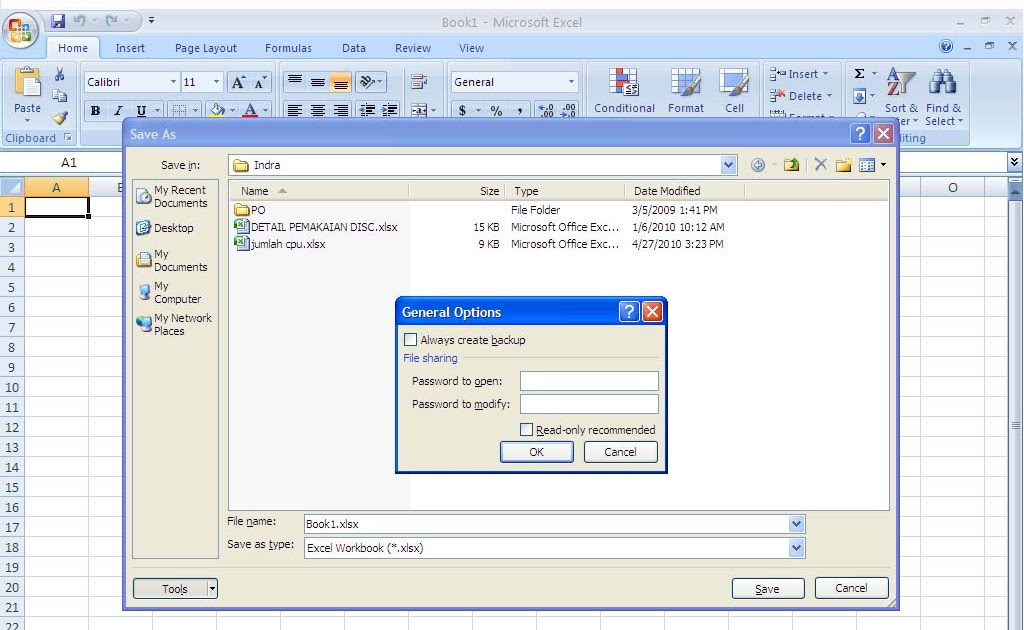Click the Paste clipboard icon
This screenshot has width=1024, height=630.
(27, 83)
